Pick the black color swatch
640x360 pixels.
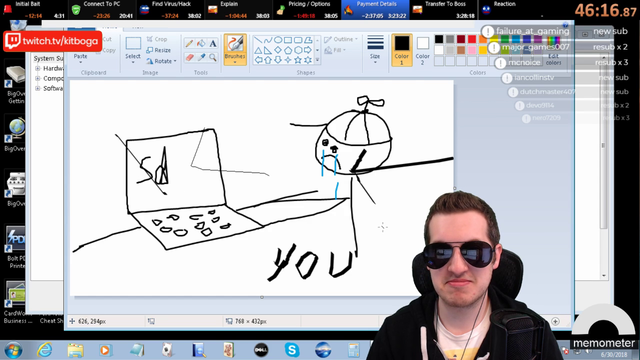pos(439,39)
